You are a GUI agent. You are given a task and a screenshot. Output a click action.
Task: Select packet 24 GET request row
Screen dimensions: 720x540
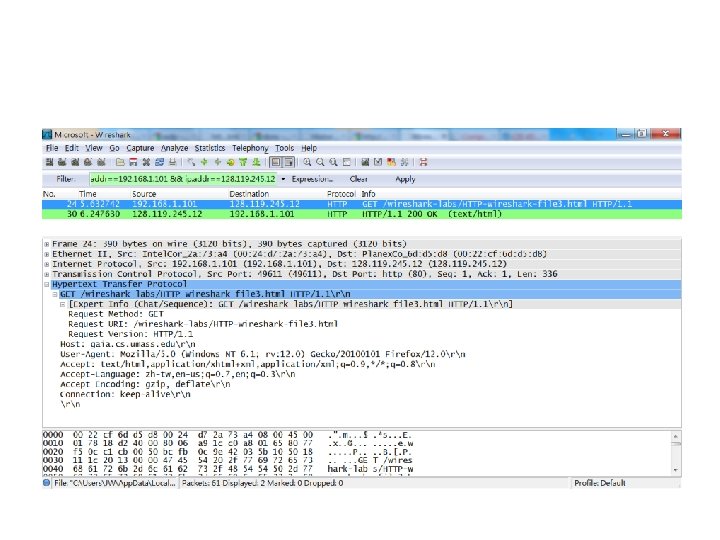point(362,204)
